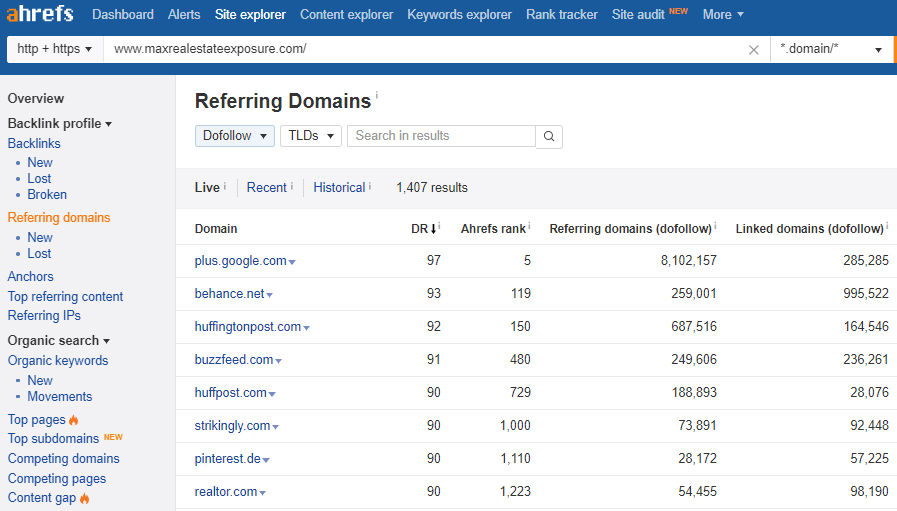Open Competing domains in sidebar
Image resolution: width=897 pixels, height=511 pixels.
tap(63, 458)
